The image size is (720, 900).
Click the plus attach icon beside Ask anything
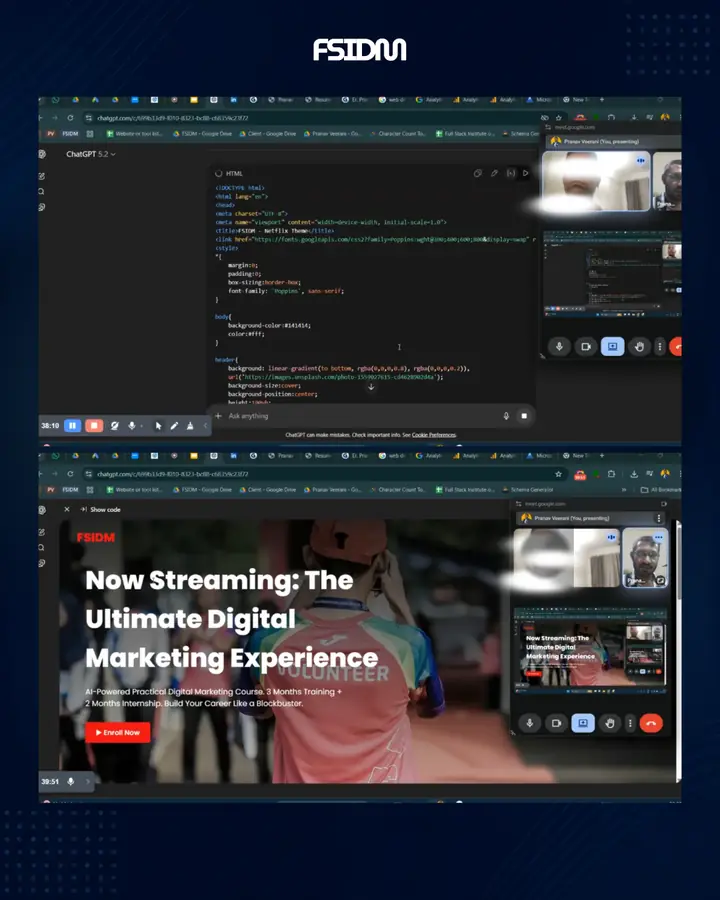218,416
